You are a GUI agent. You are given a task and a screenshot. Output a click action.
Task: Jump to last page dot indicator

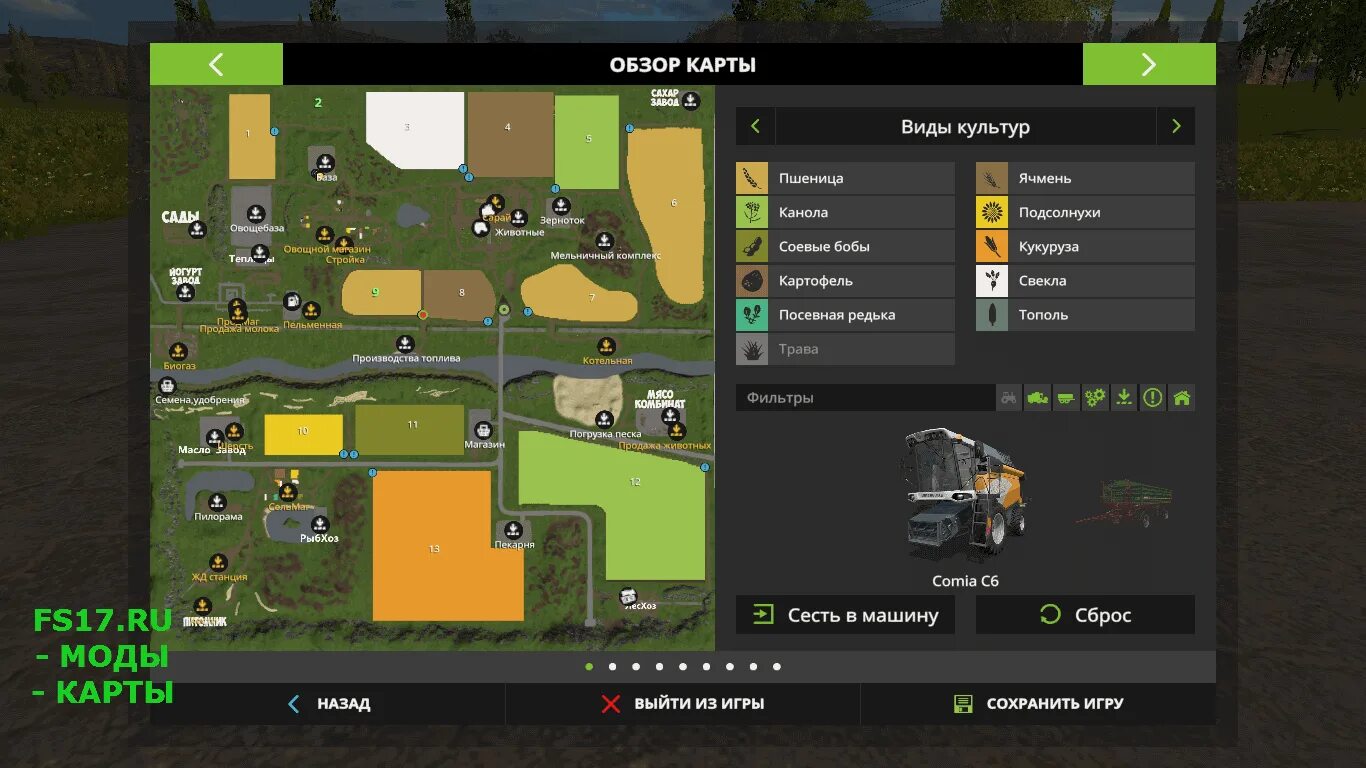[777, 666]
